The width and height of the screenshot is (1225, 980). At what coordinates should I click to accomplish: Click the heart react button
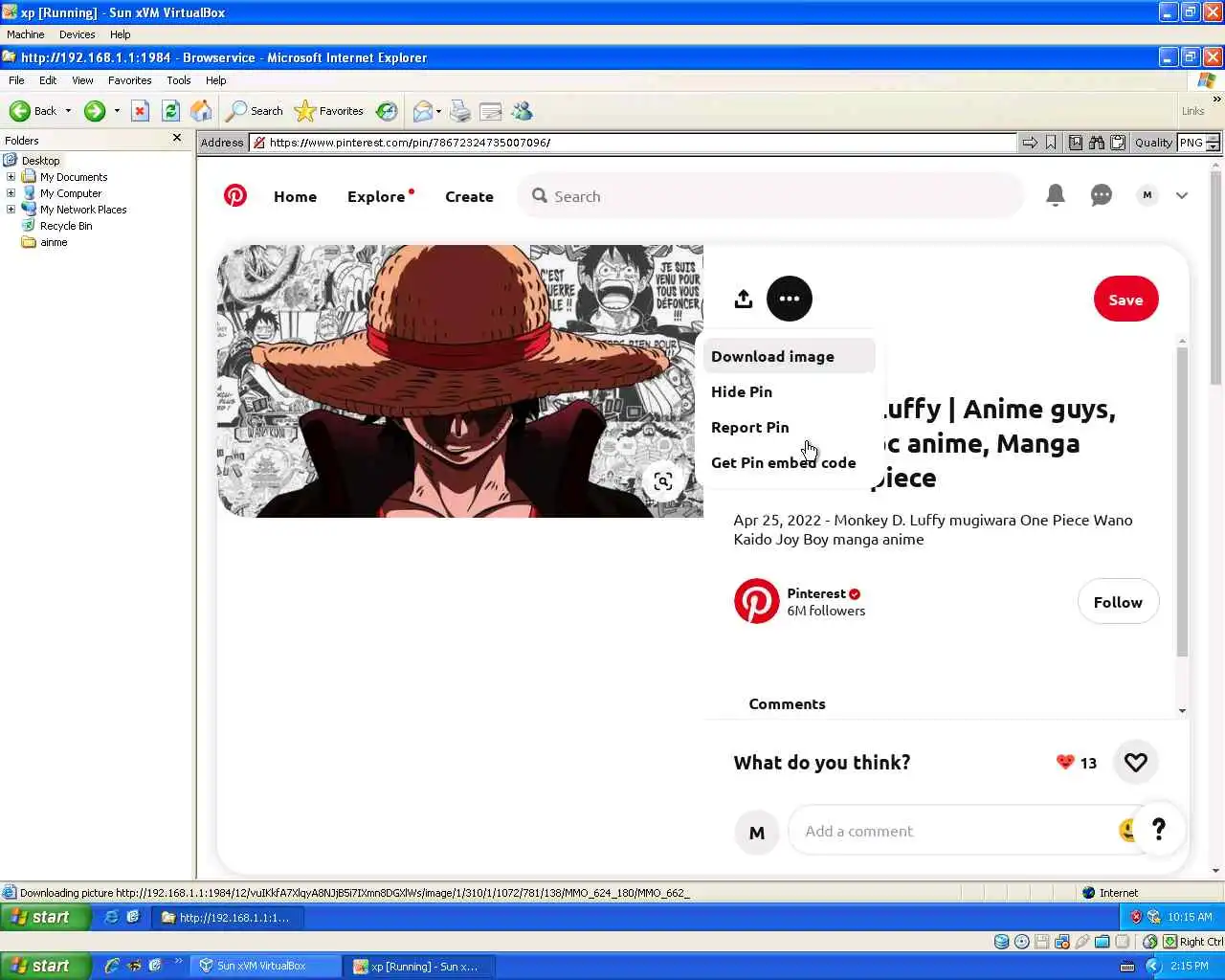click(1136, 762)
